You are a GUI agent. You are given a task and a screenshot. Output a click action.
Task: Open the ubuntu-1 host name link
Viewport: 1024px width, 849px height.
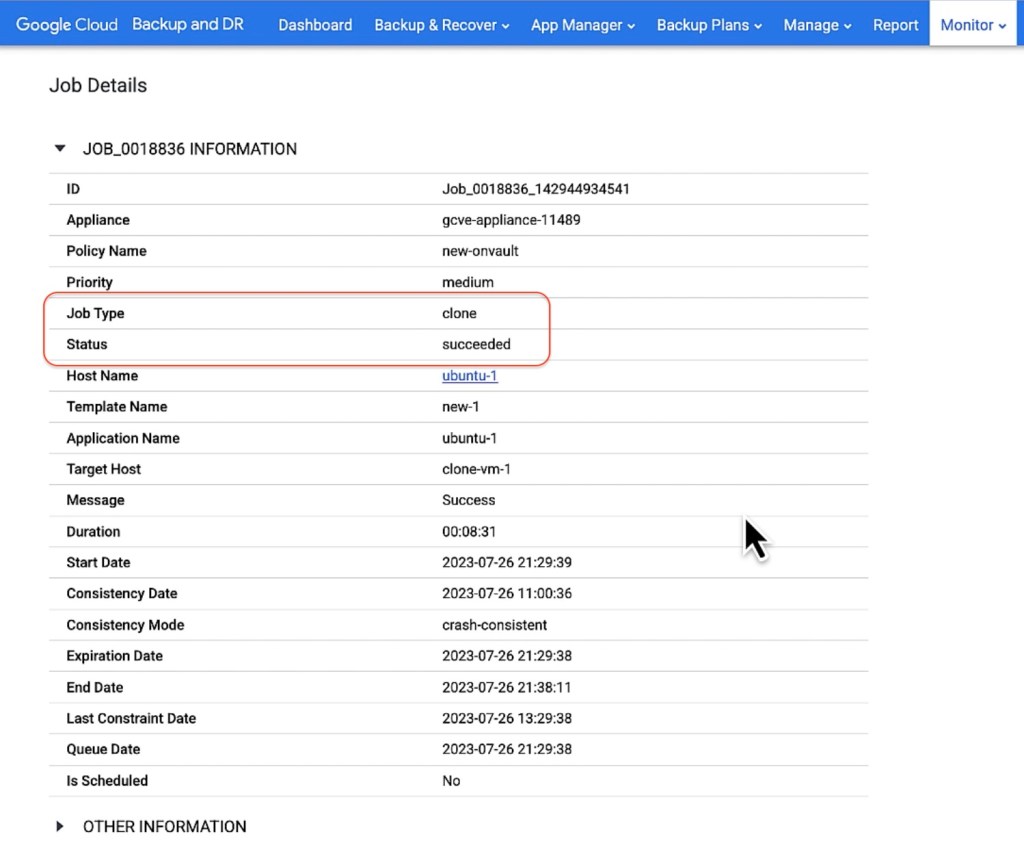click(469, 376)
